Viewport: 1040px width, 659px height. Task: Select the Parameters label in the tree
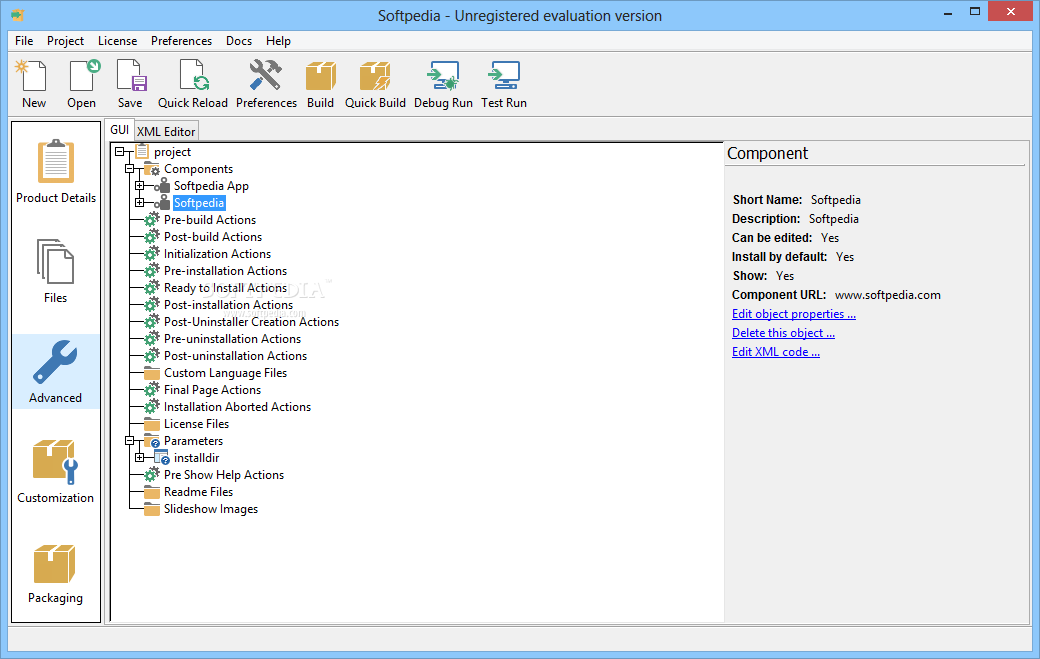click(193, 441)
